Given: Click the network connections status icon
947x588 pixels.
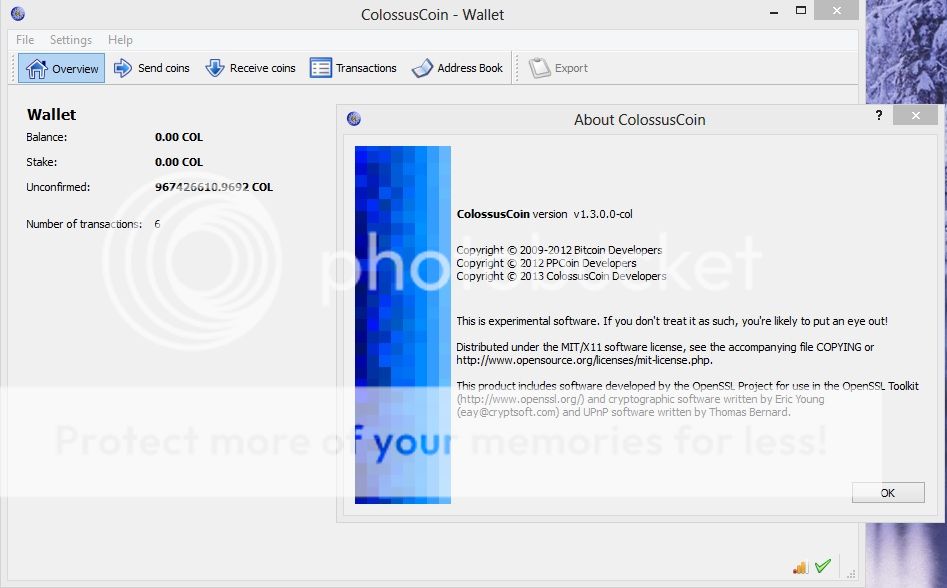Looking at the screenshot, I should click(x=800, y=566).
